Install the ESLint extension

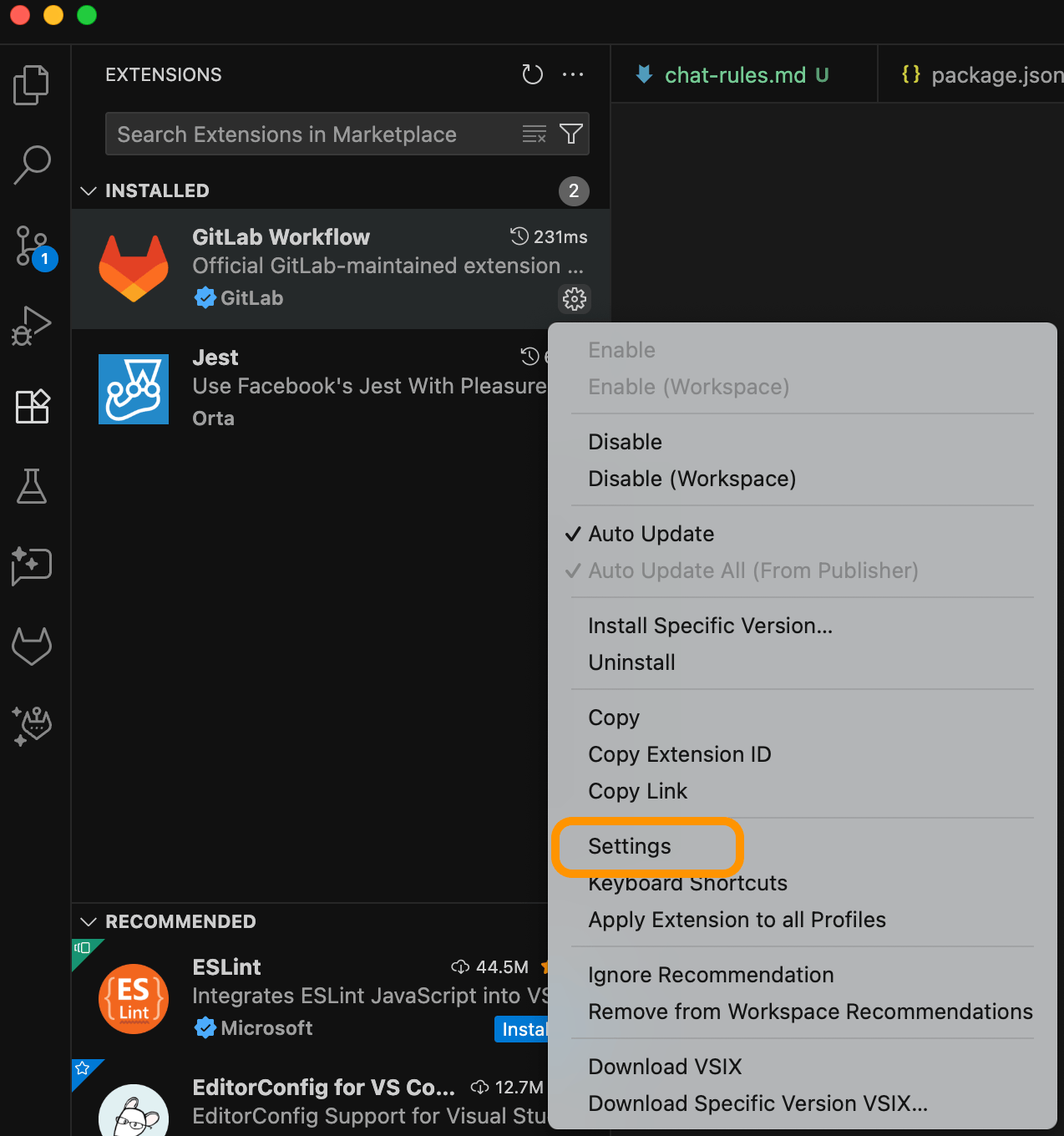[x=522, y=1029]
